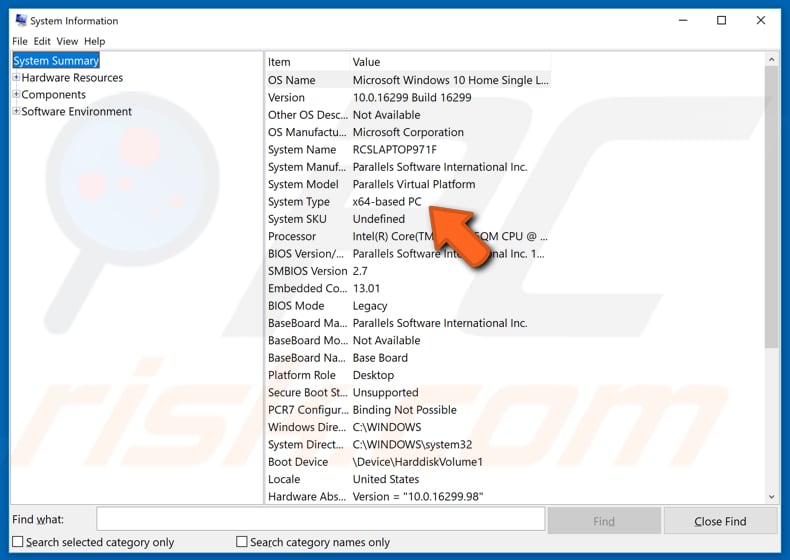790x560 pixels.
Task: Select the Secure Boot St... row
Action: tap(408, 393)
